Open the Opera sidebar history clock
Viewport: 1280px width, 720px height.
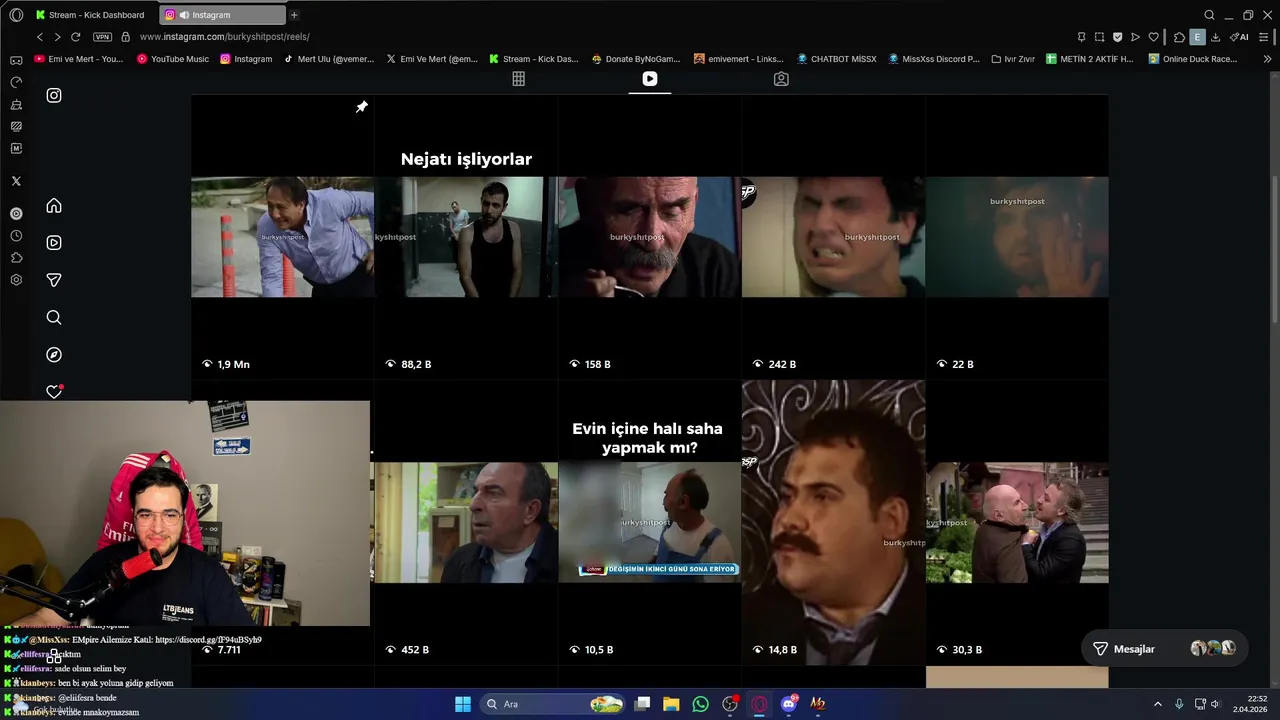click(16, 236)
